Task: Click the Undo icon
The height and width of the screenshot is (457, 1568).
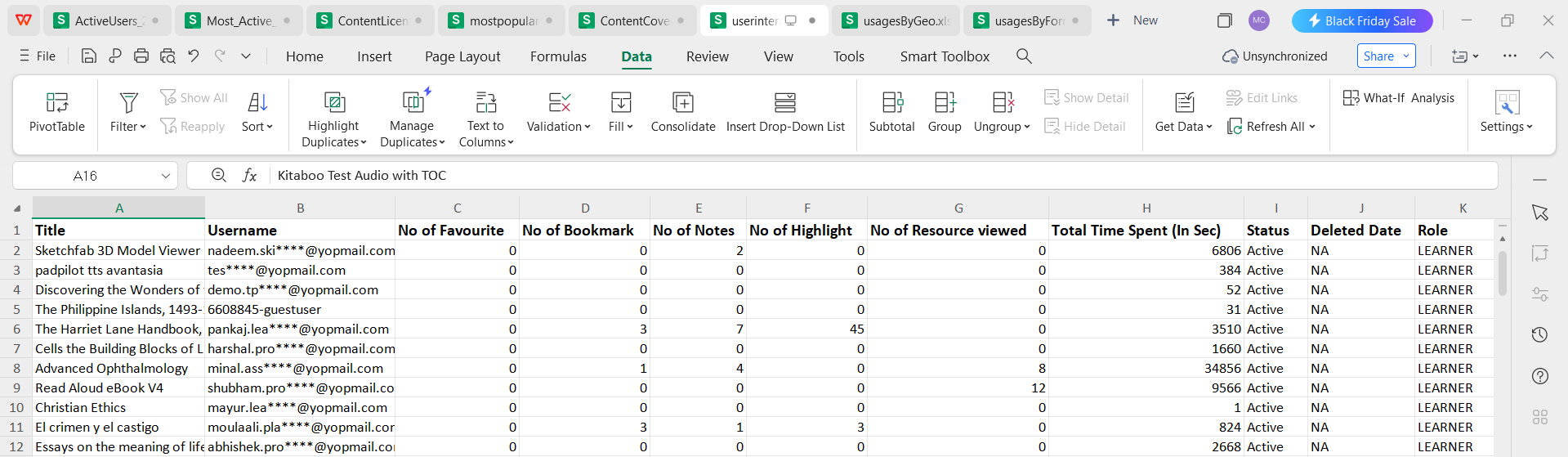Action: coord(194,56)
